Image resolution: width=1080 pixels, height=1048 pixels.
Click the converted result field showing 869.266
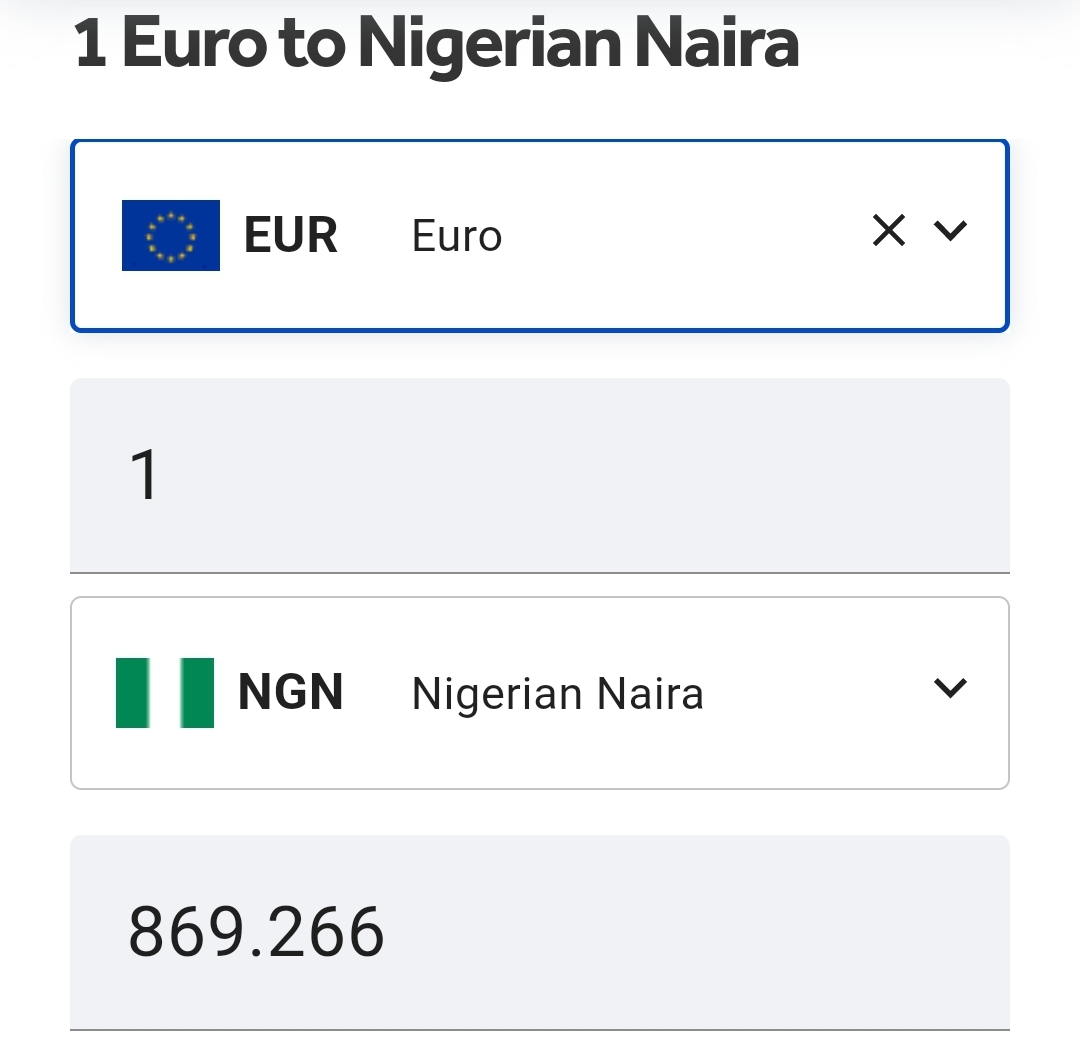click(539, 932)
